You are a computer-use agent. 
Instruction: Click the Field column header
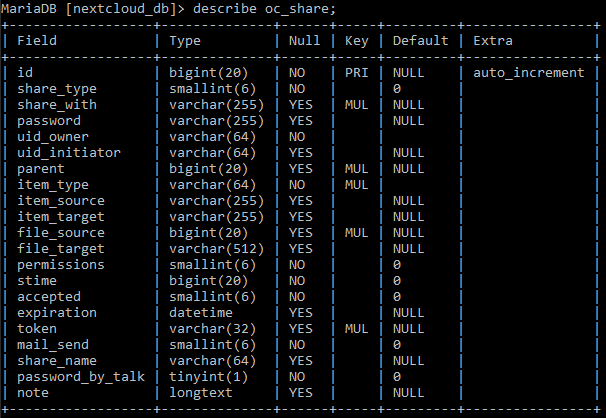(x=37, y=41)
